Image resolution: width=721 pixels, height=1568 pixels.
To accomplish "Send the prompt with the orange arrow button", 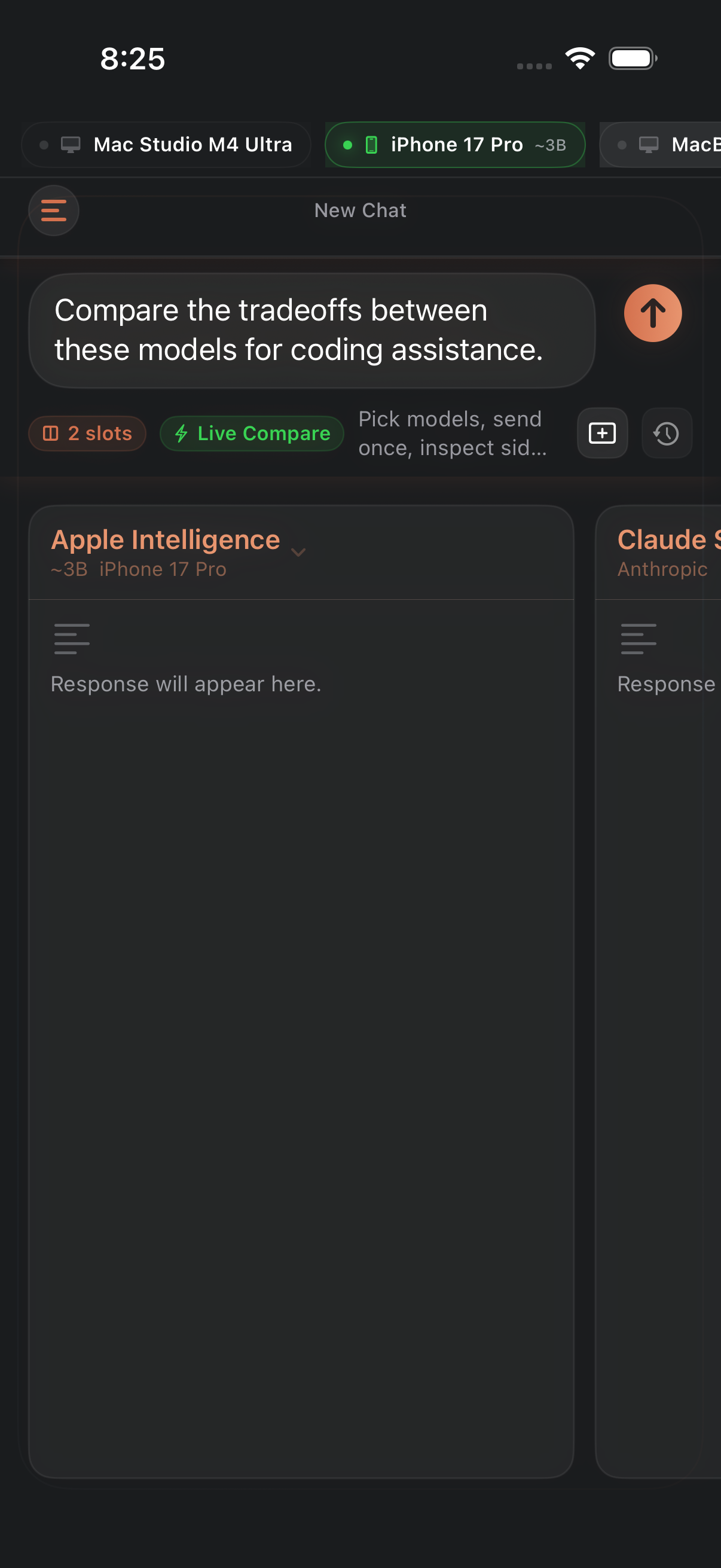I will point(653,313).
